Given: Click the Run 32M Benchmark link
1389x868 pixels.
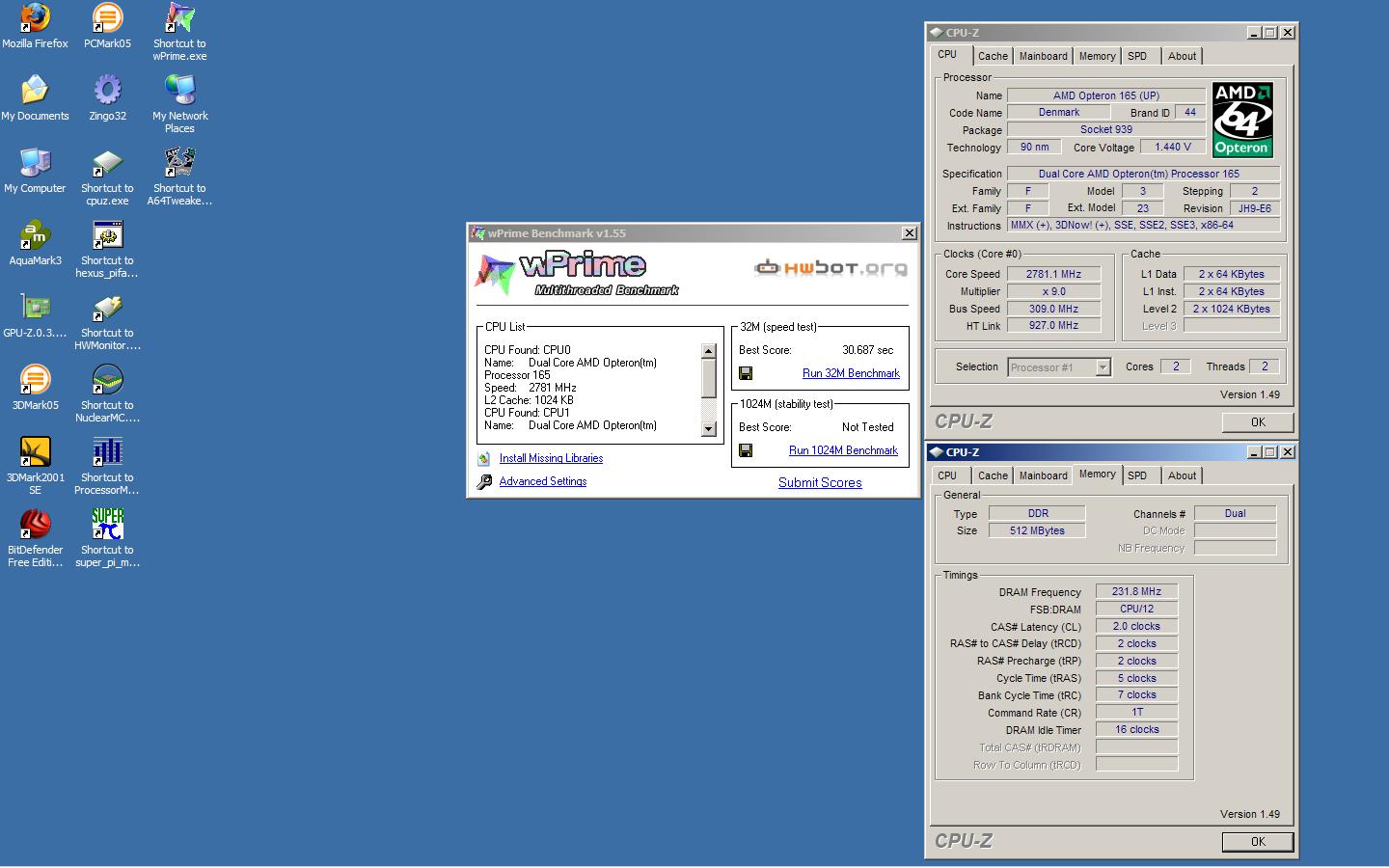Looking at the screenshot, I should [x=851, y=373].
